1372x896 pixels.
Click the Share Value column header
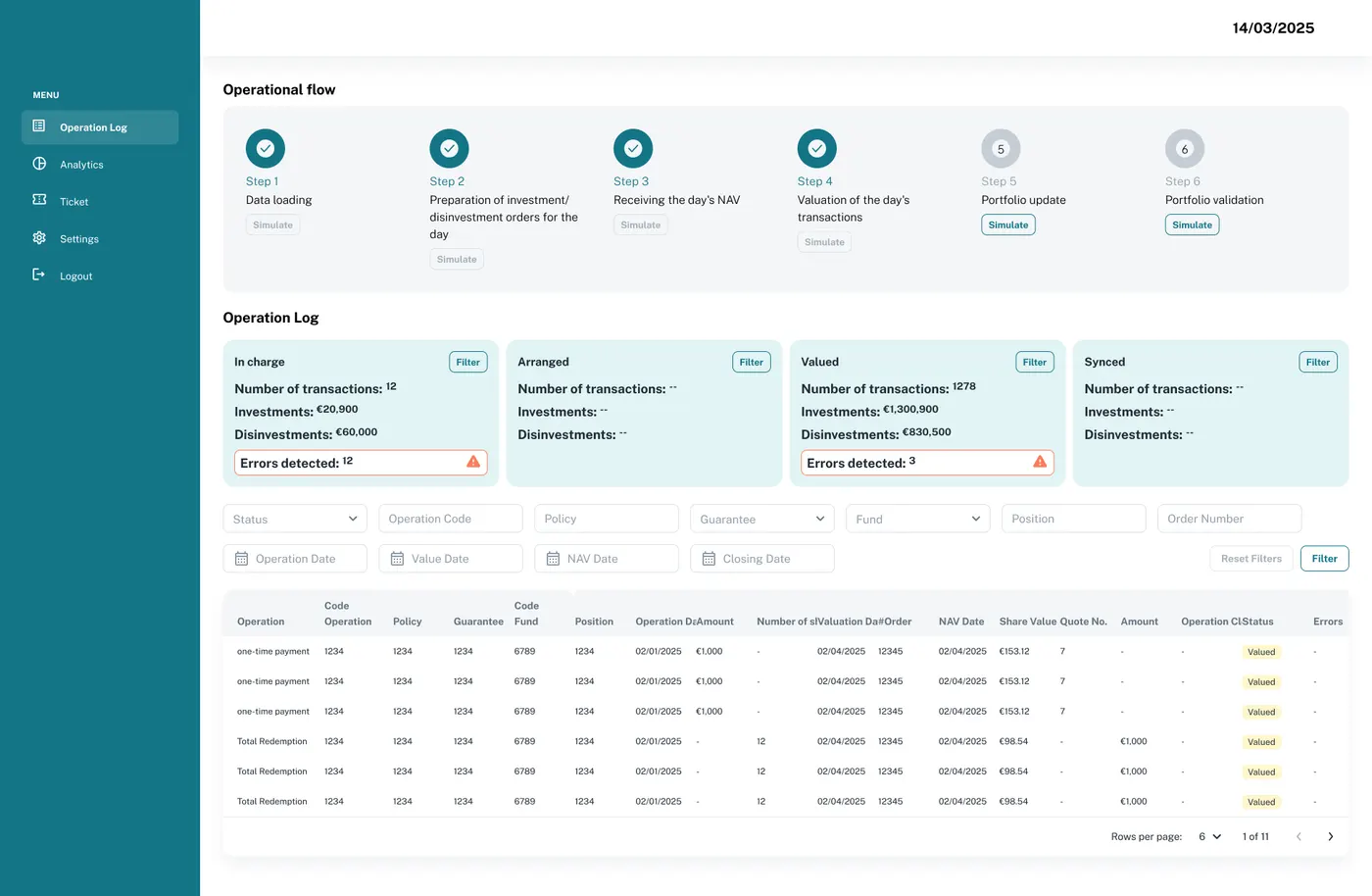point(1028,622)
